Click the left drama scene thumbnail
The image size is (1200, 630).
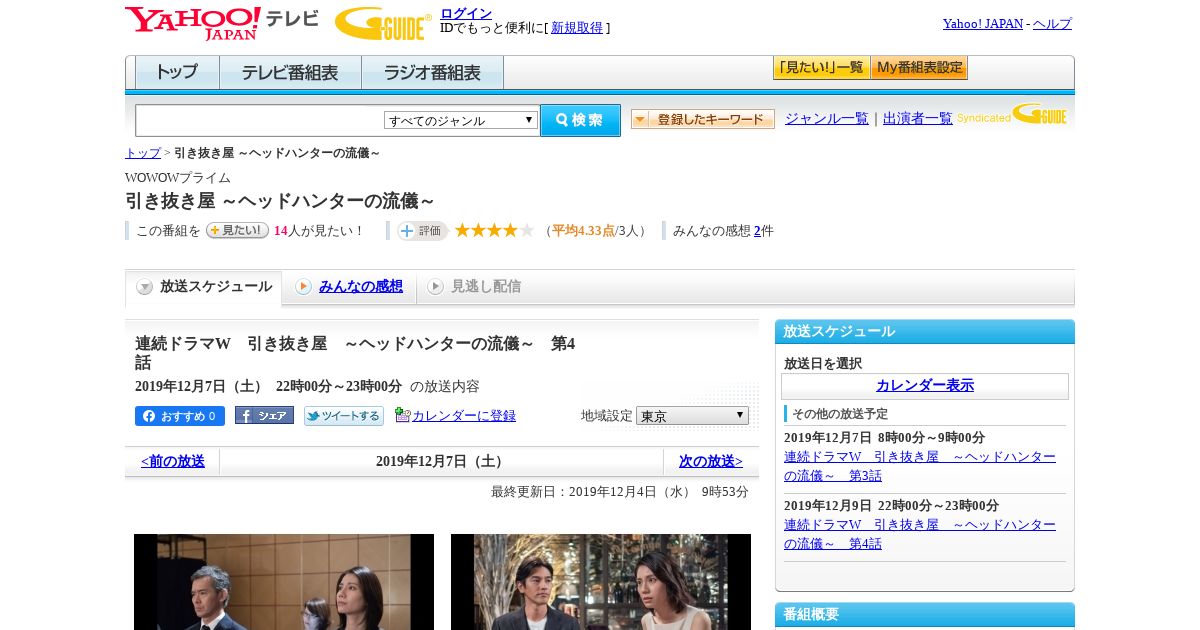pos(284,581)
